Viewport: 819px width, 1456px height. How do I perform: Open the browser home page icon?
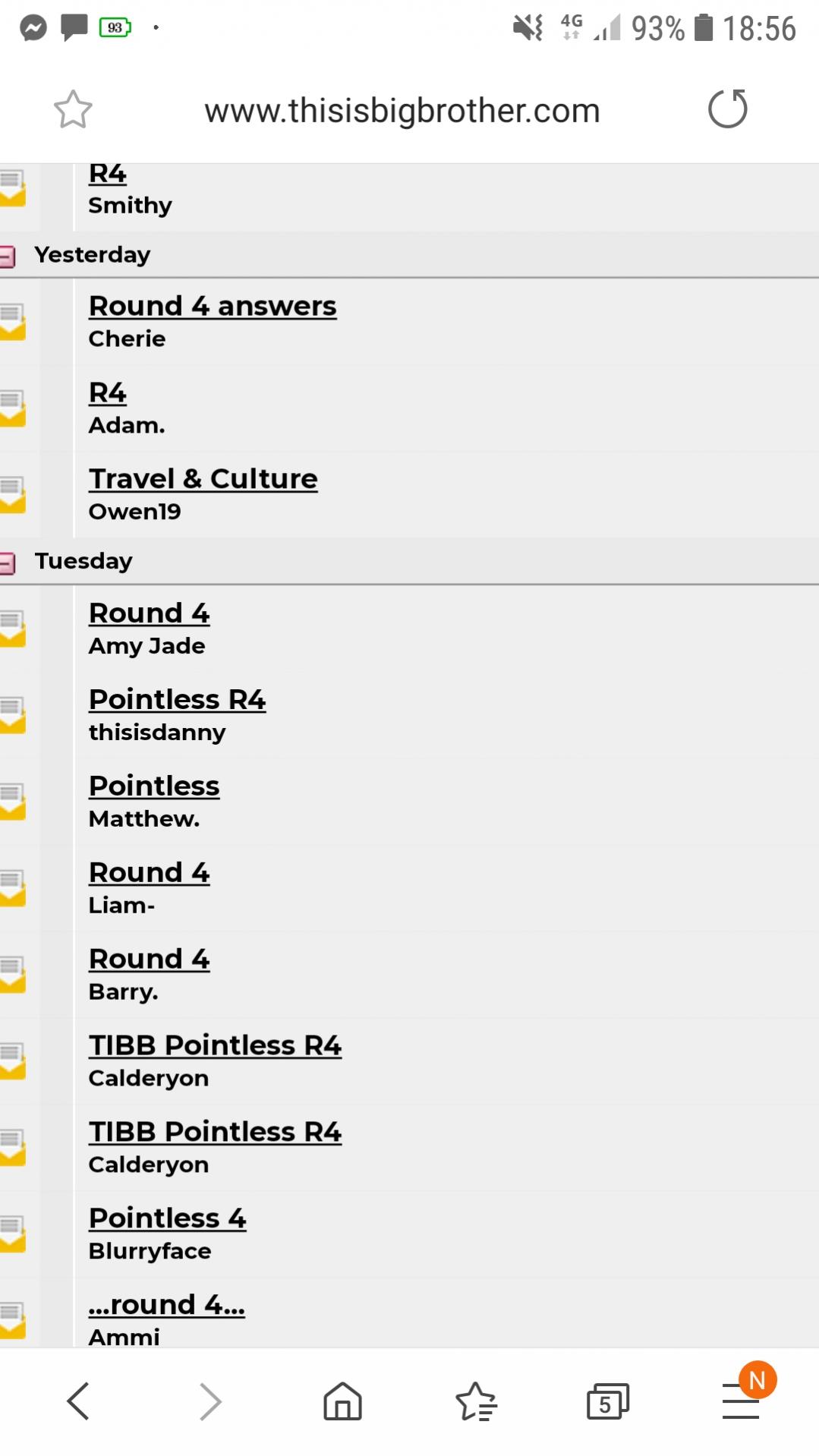point(342,1401)
